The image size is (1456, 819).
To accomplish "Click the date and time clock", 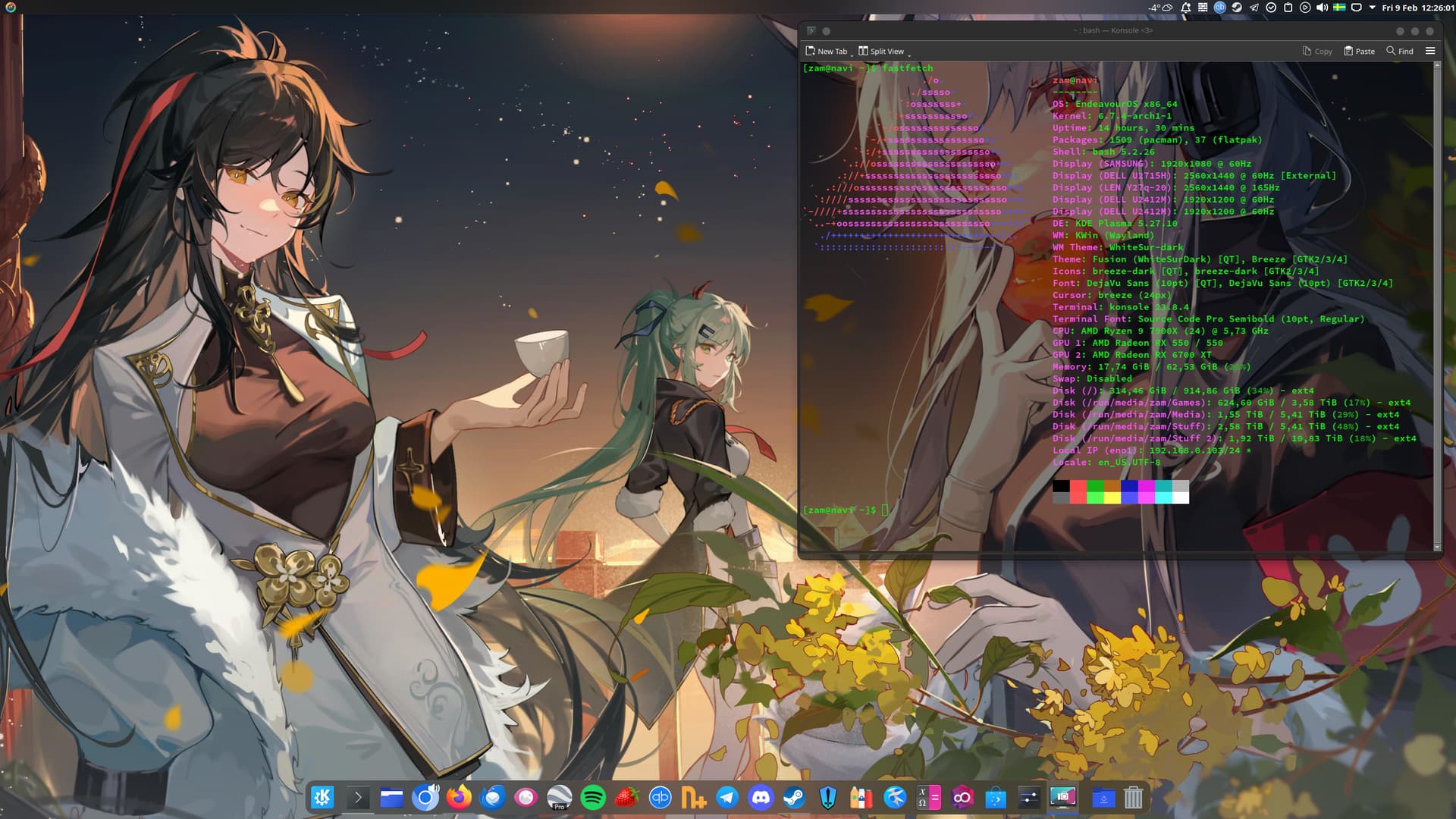I will coord(1418,8).
